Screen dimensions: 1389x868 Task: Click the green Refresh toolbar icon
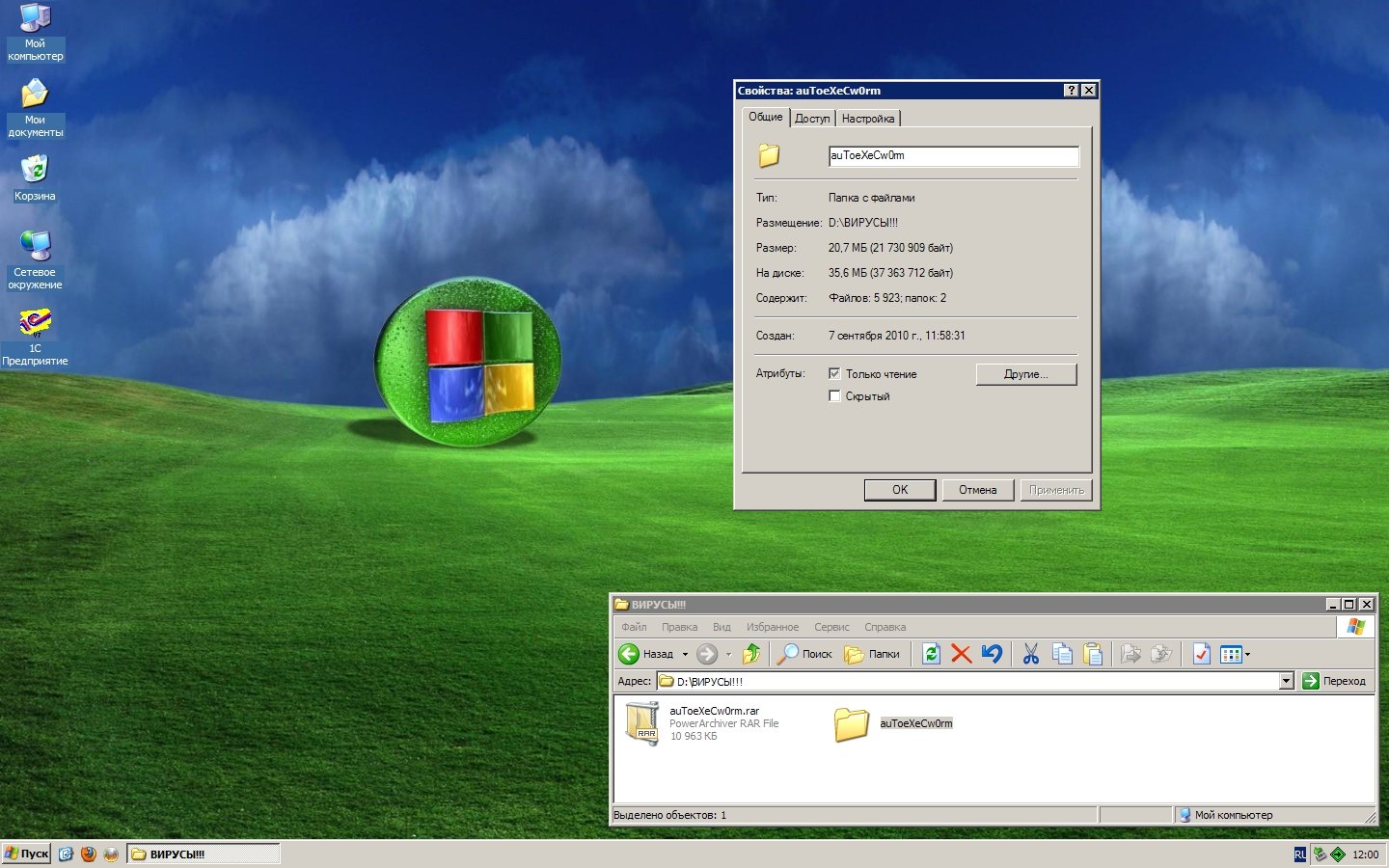pos(931,654)
